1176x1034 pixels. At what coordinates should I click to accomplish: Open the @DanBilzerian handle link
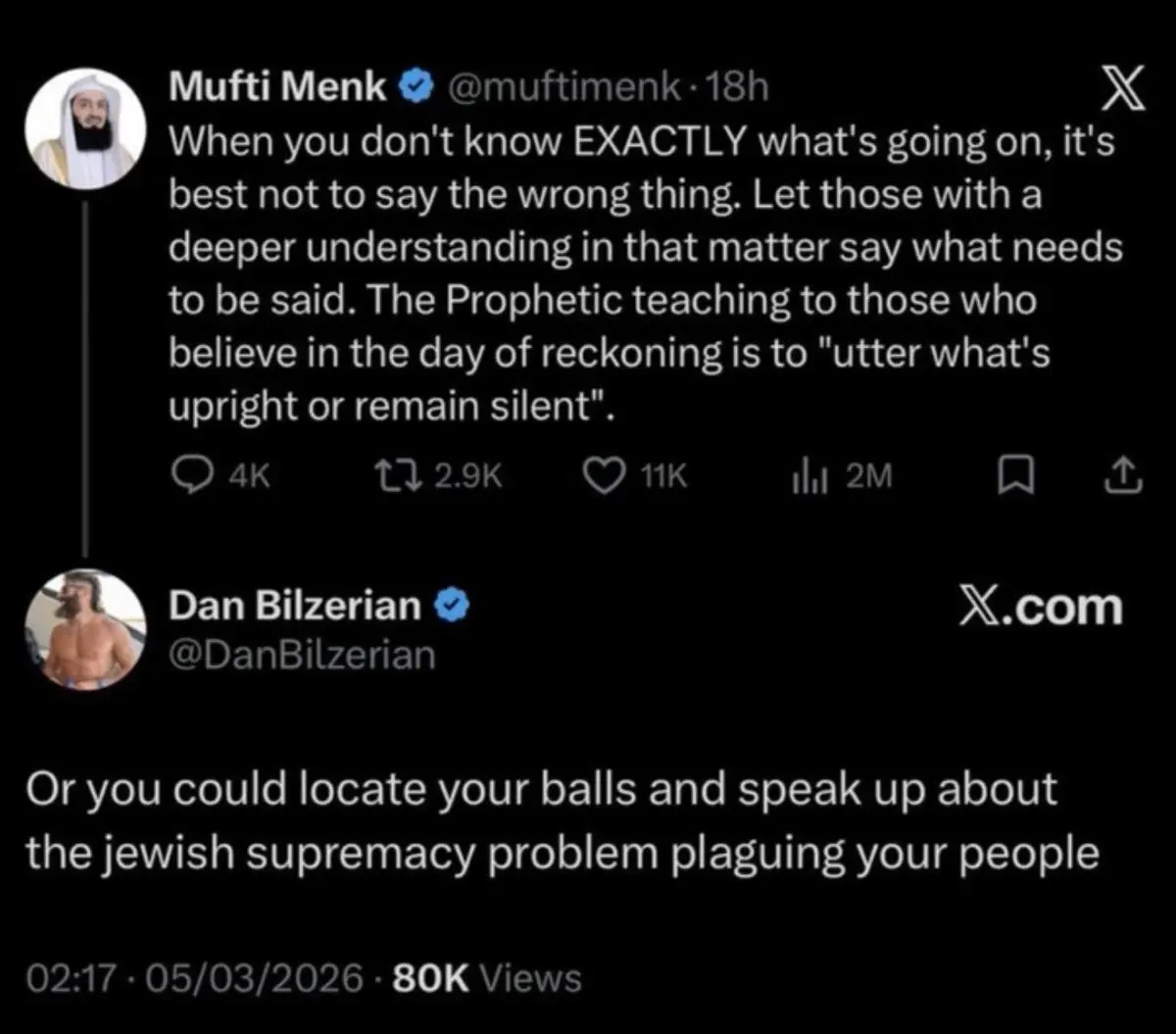click(x=302, y=655)
